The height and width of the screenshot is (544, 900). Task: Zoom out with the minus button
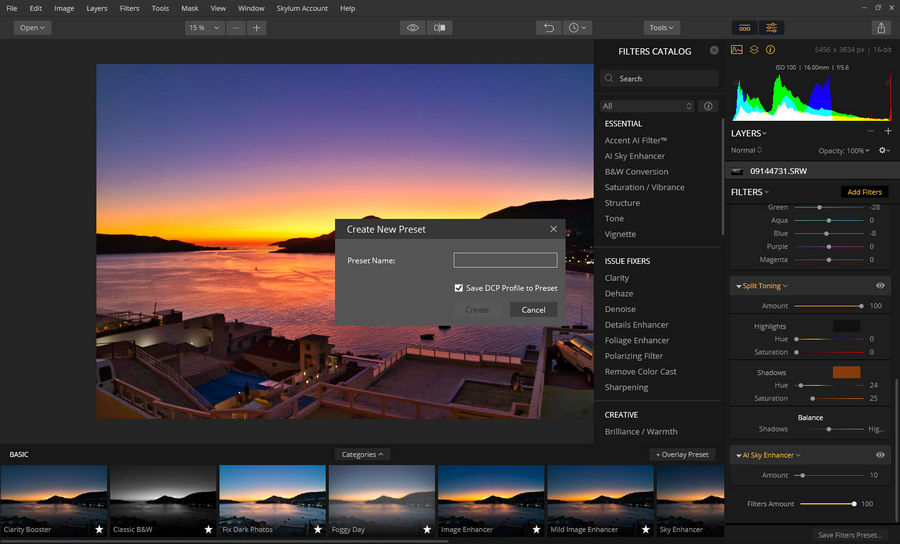[x=235, y=28]
